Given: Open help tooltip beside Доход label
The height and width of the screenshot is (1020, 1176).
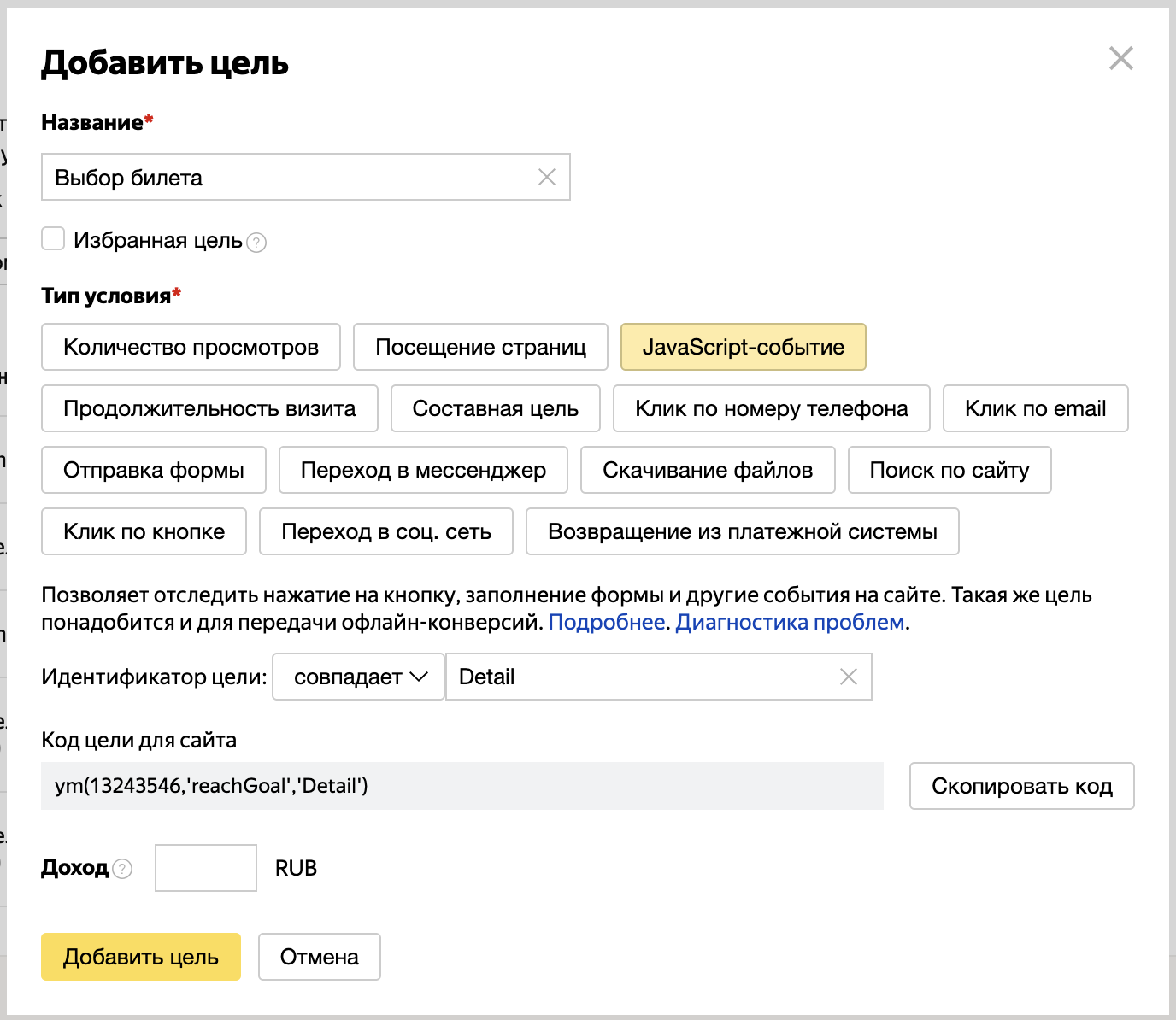Looking at the screenshot, I should point(122,869).
